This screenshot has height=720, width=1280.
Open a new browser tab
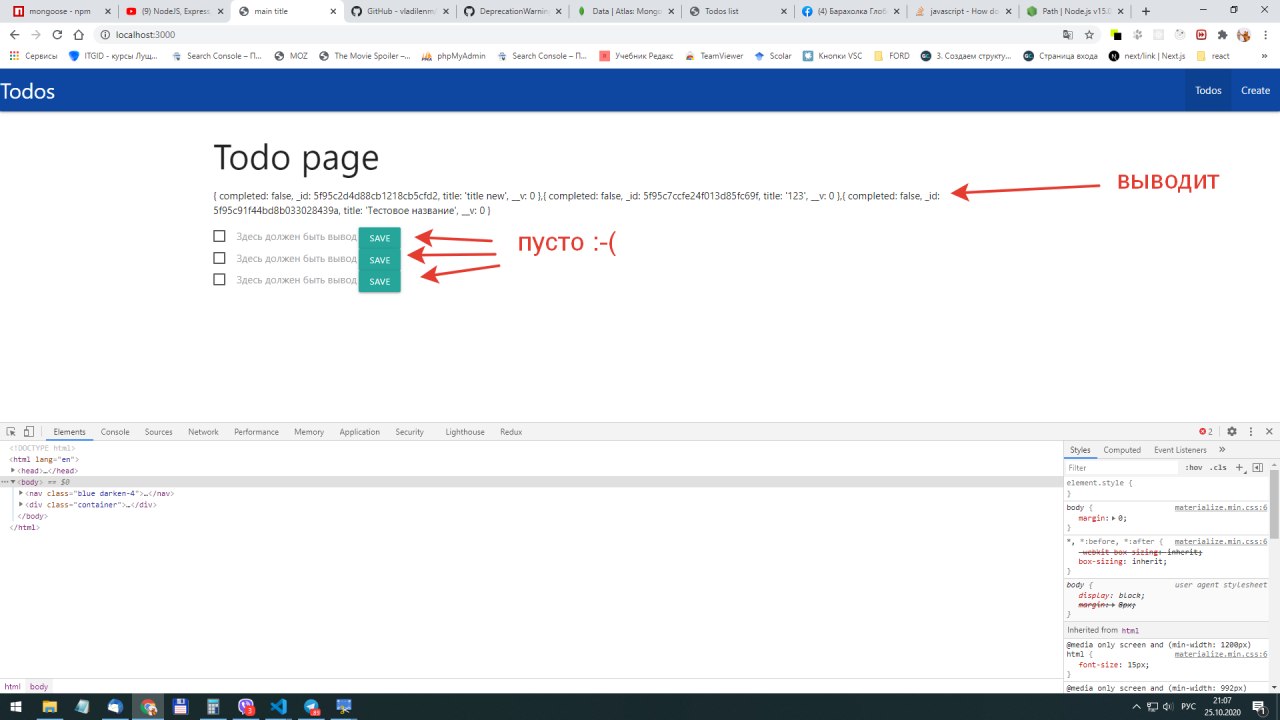click(x=1146, y=11)
